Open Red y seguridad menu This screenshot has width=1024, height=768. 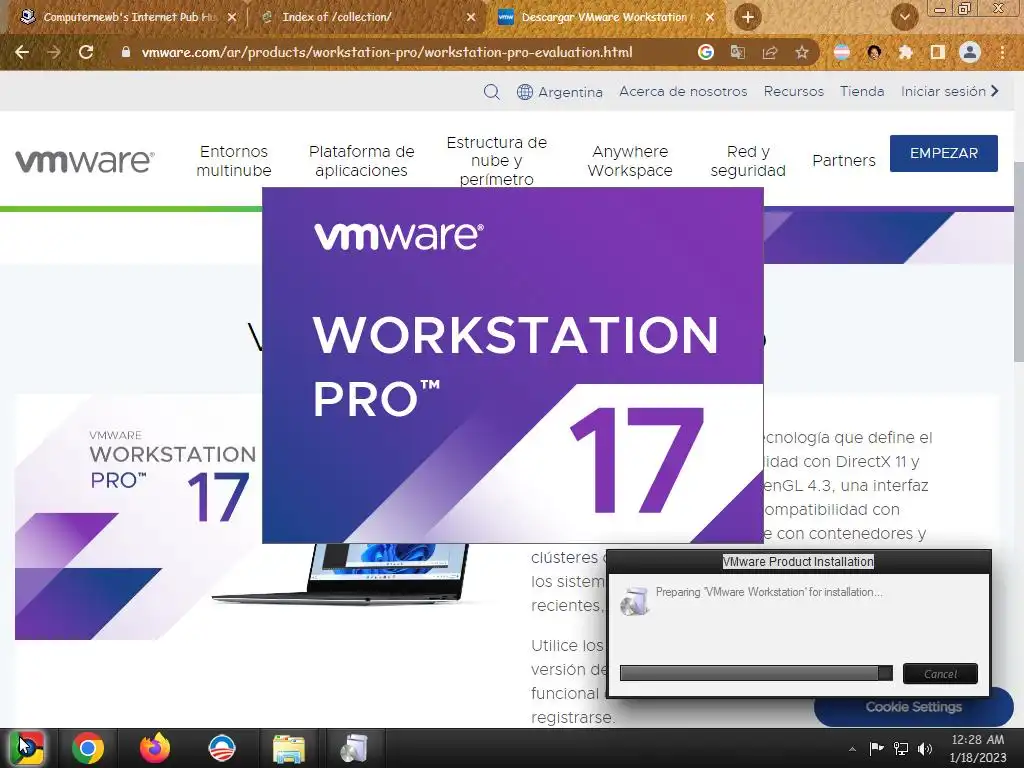tap(748, 161)
